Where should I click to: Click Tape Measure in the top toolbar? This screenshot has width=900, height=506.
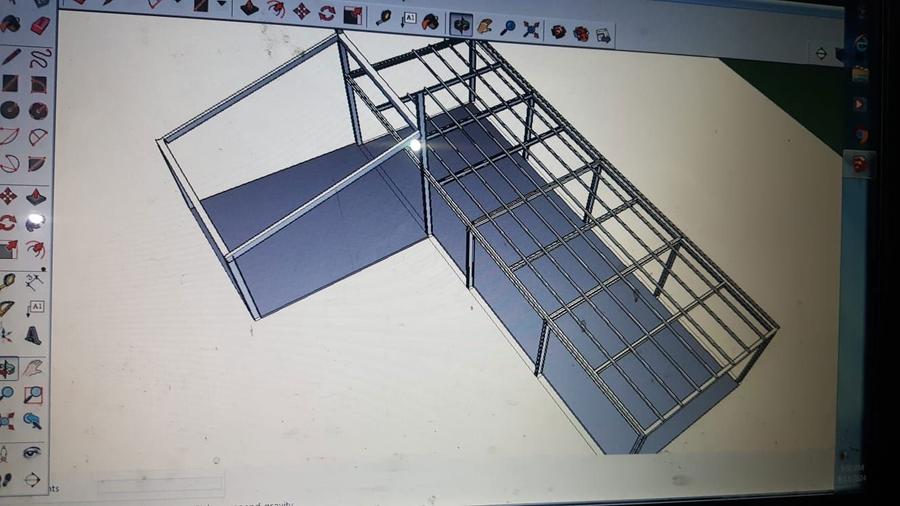point(383,18)
